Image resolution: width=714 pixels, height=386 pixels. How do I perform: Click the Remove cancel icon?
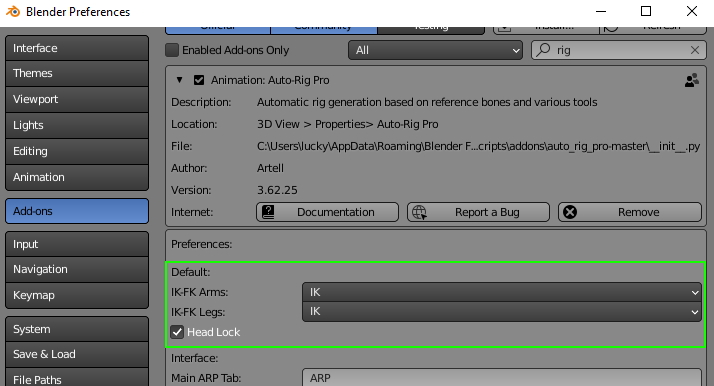[570, 212]
